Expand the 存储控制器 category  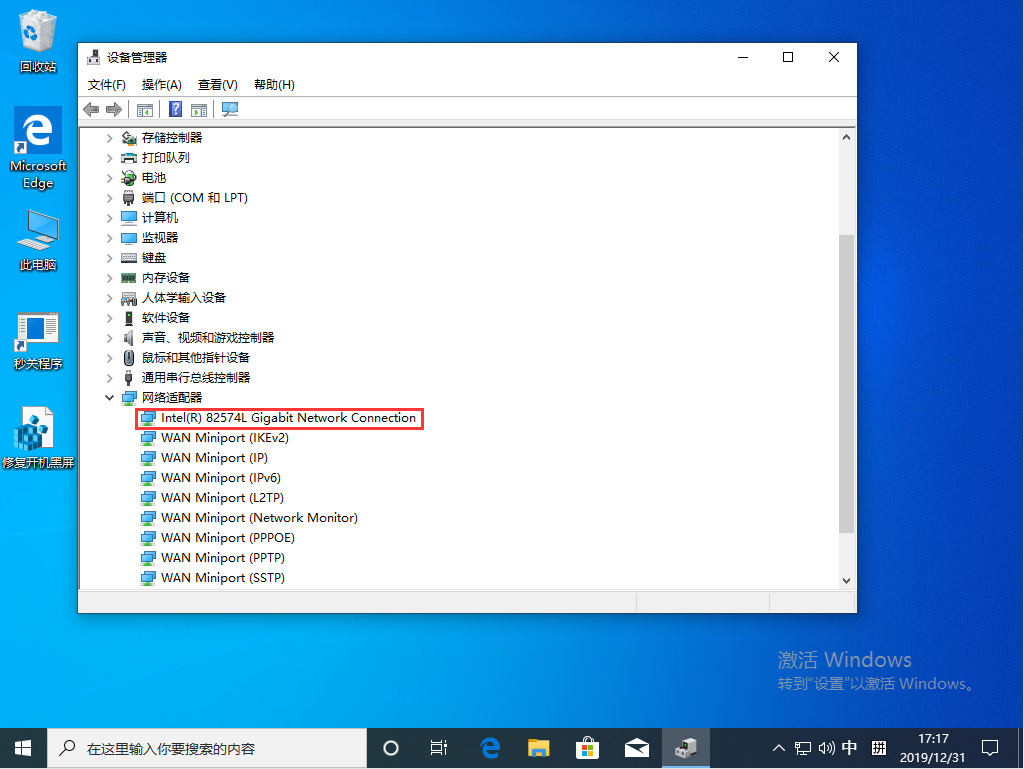[x=110, y=137]
